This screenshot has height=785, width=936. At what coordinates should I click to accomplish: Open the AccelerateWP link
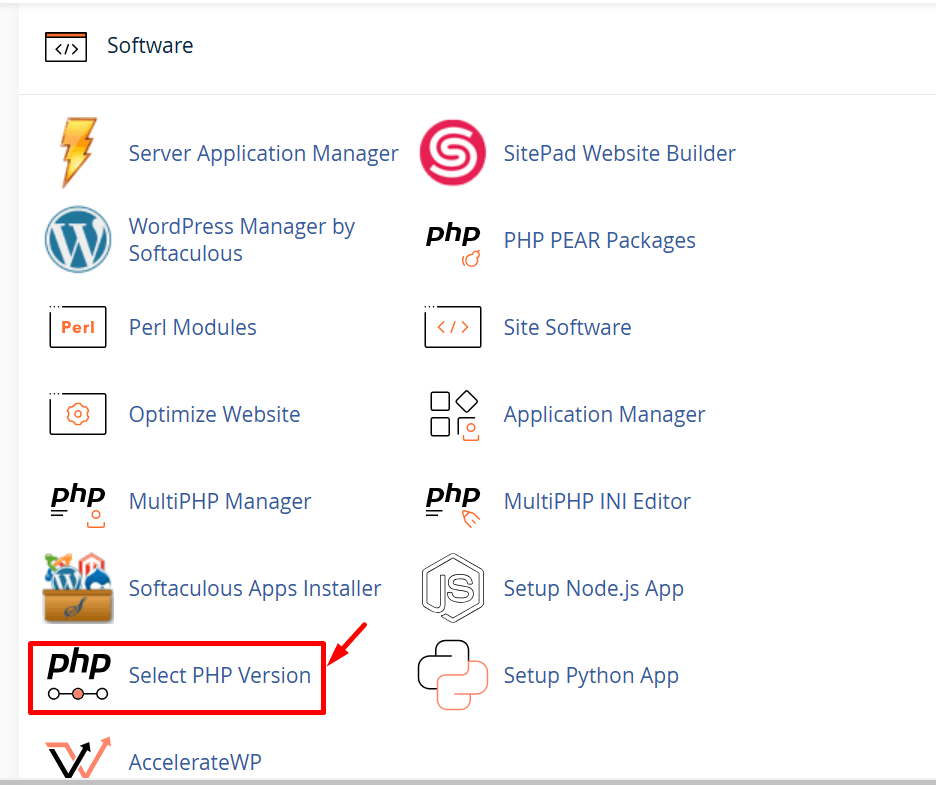coord(195,762)
